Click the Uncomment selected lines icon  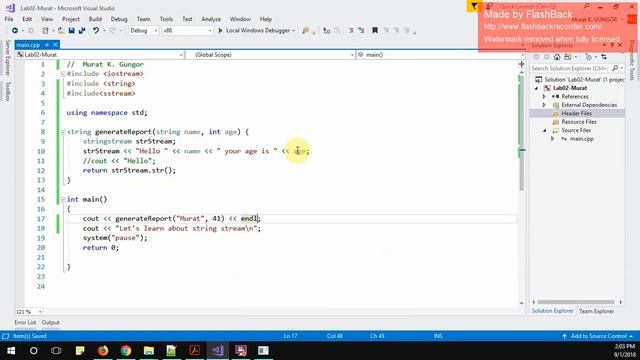click(x=361, y=31)
